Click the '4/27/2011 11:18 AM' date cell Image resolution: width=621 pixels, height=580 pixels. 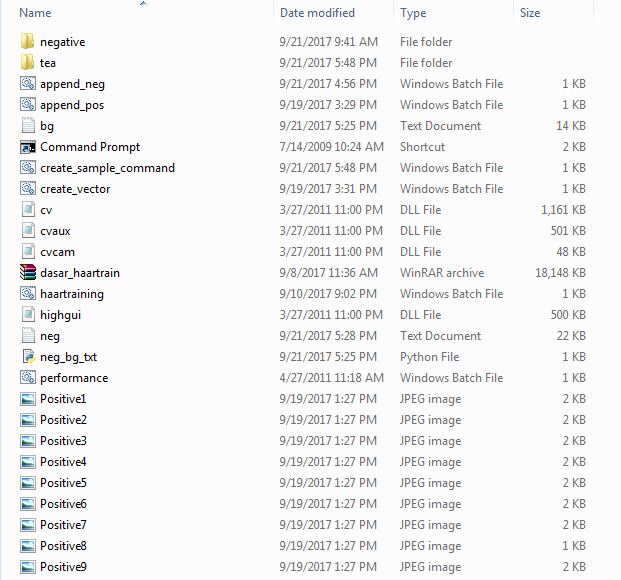[331, 378]
